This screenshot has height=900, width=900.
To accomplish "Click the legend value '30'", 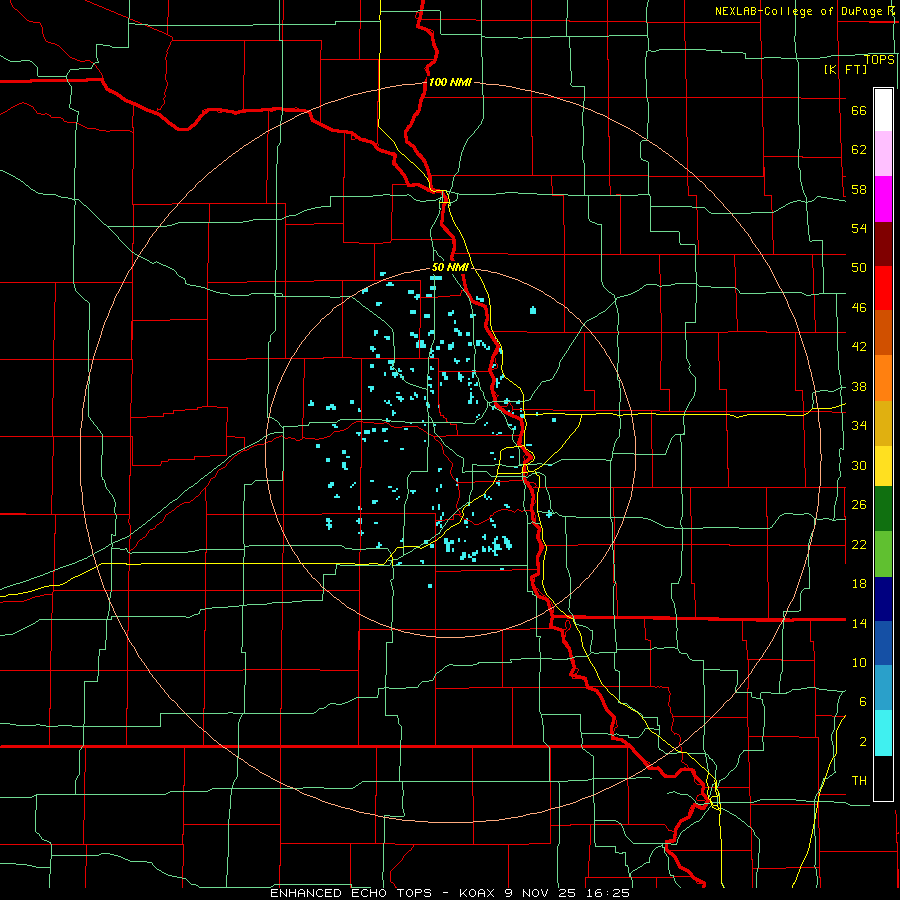I will coord(859,465).
